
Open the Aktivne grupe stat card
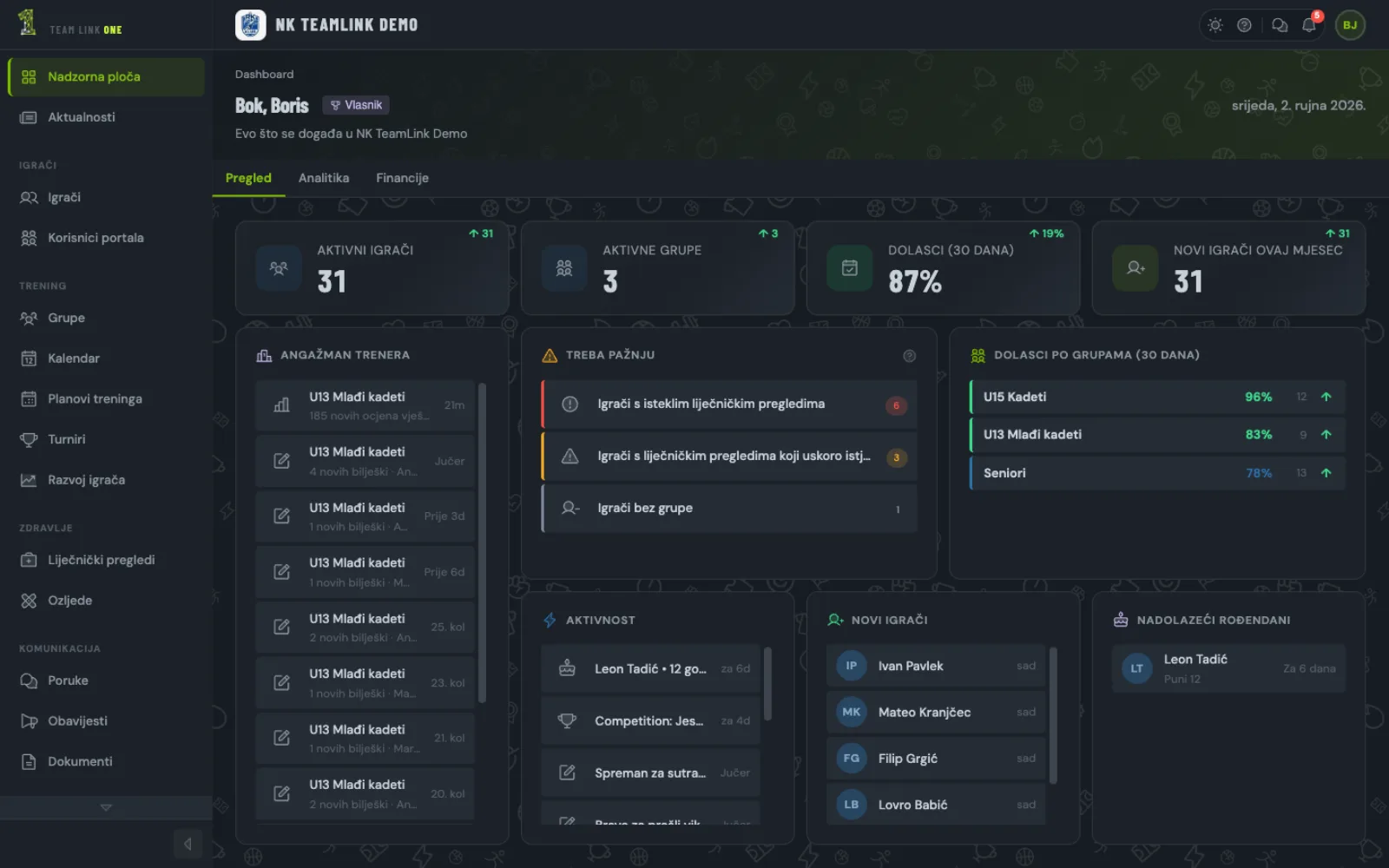tap(657, 268)
